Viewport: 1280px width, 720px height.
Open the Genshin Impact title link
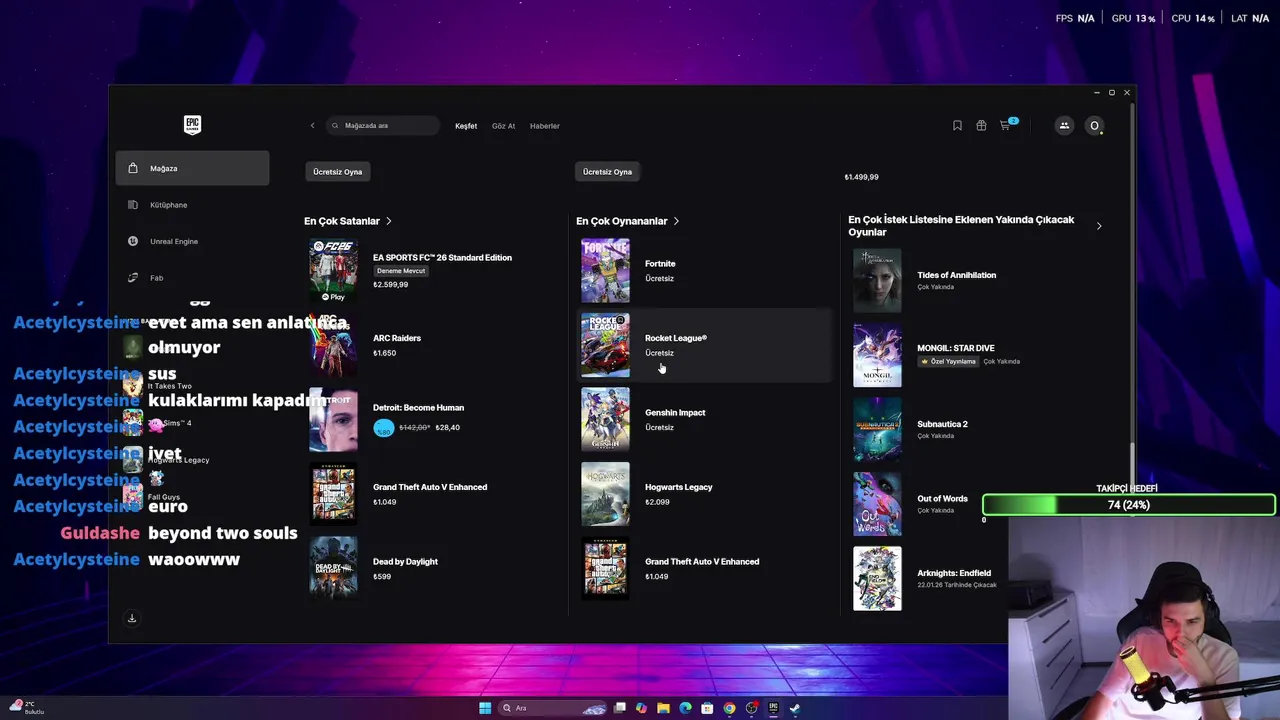(x=675, y=413)
